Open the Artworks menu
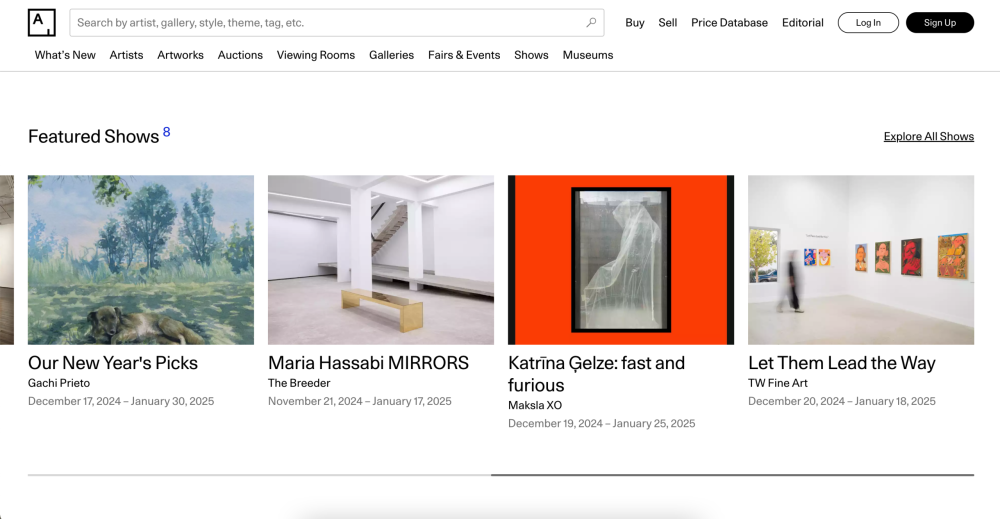1000x519 pixels. tap(180, 55)
